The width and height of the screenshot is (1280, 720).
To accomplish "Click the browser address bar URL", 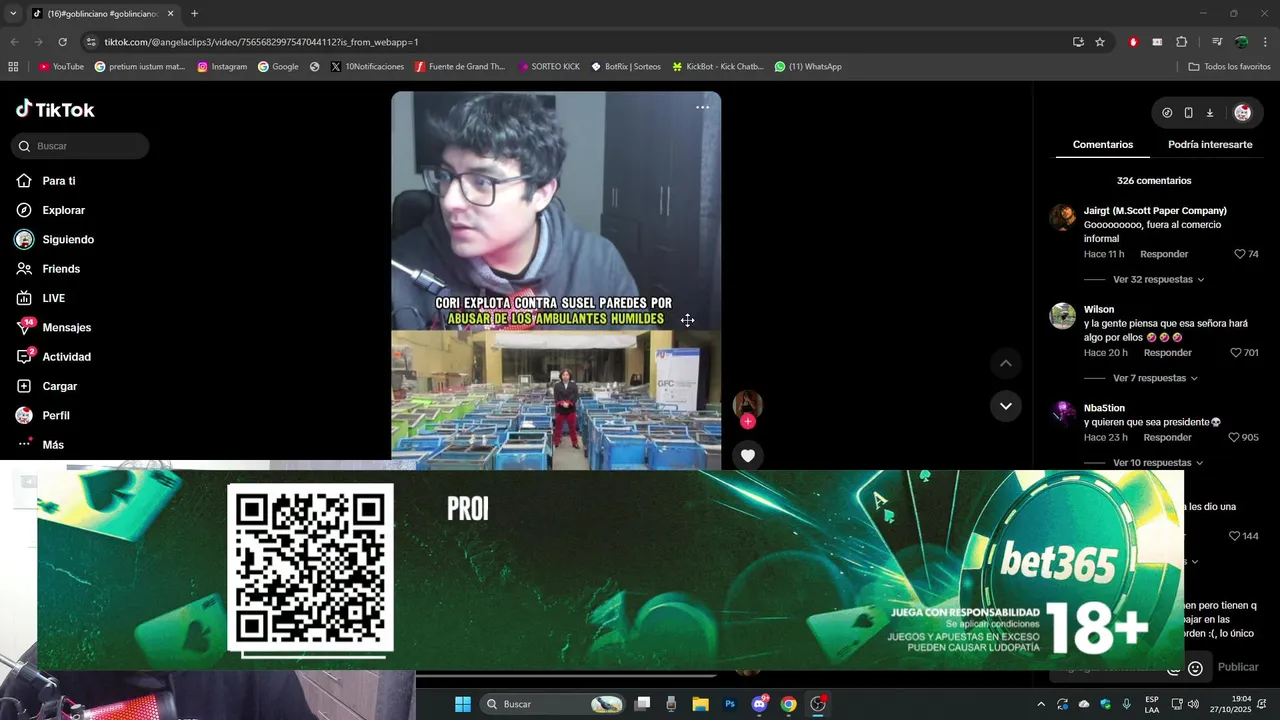I will coord(261,42).
